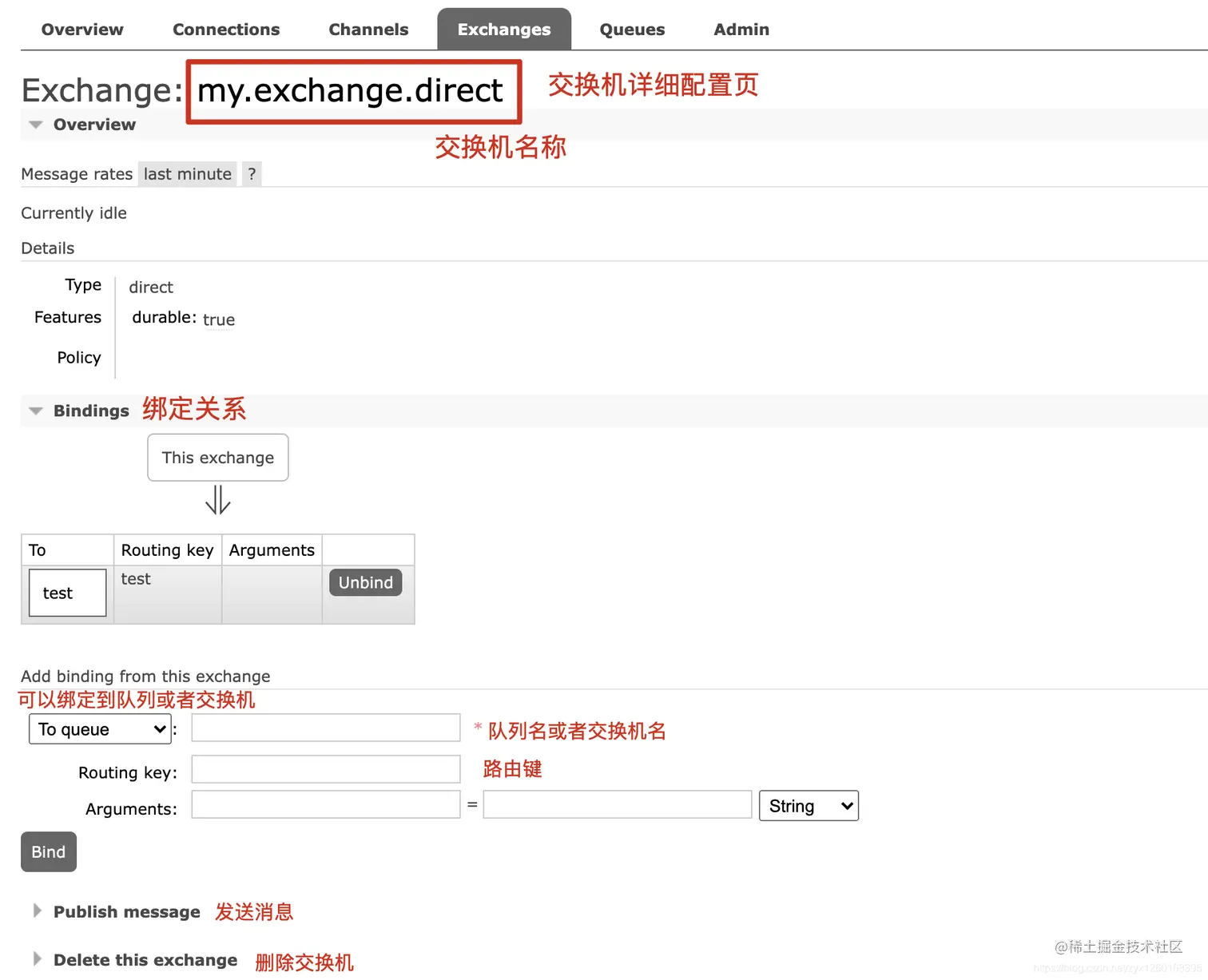The width and height of the screenshot is (1208, 980).
Task: Click the 'This exchange' box
Action: 218,458
